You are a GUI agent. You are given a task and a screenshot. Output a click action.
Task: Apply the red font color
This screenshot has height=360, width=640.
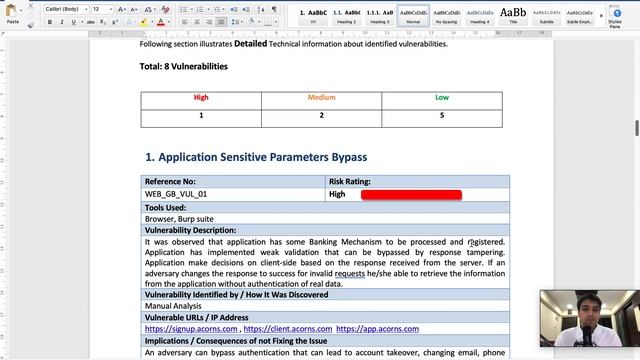161,22
